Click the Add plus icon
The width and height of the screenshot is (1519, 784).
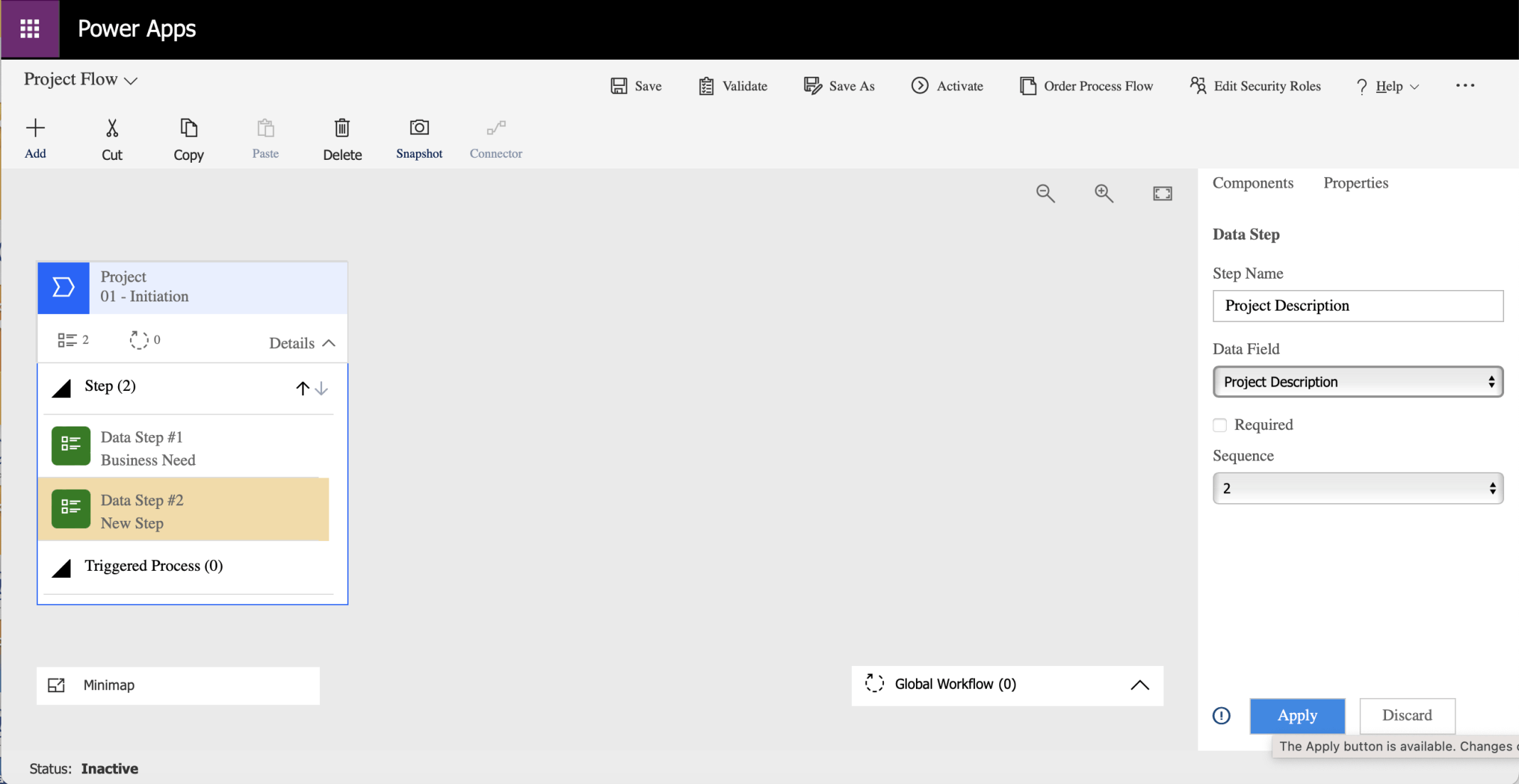[35, 128]
